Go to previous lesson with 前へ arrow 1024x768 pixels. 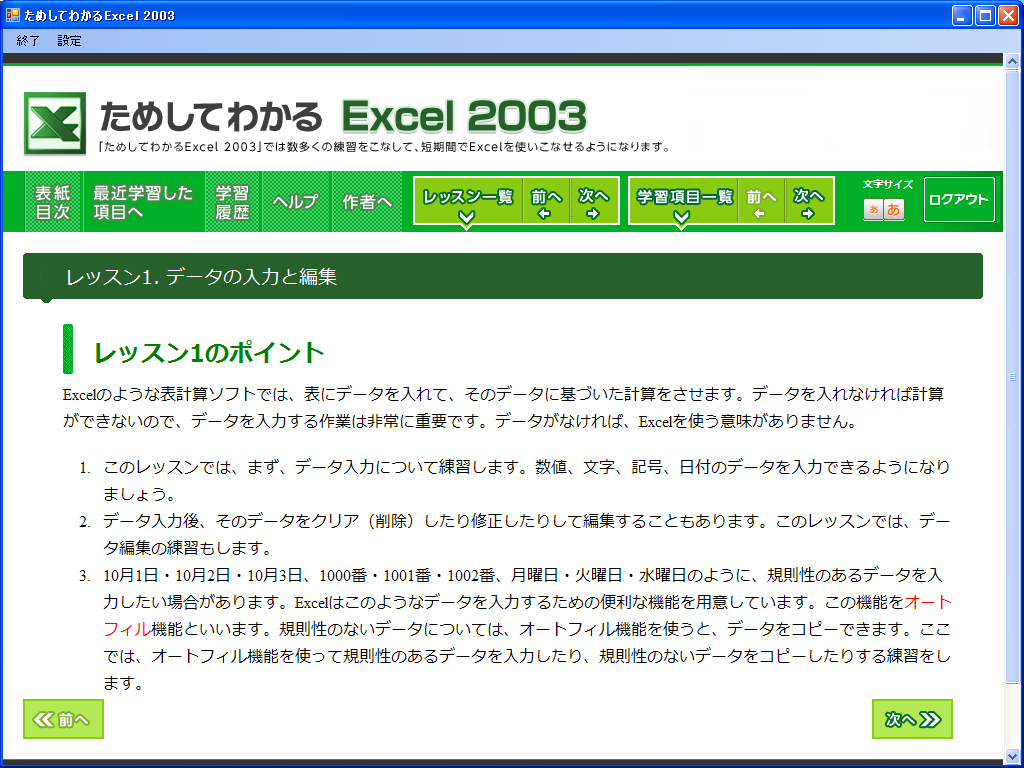(546, 201)
